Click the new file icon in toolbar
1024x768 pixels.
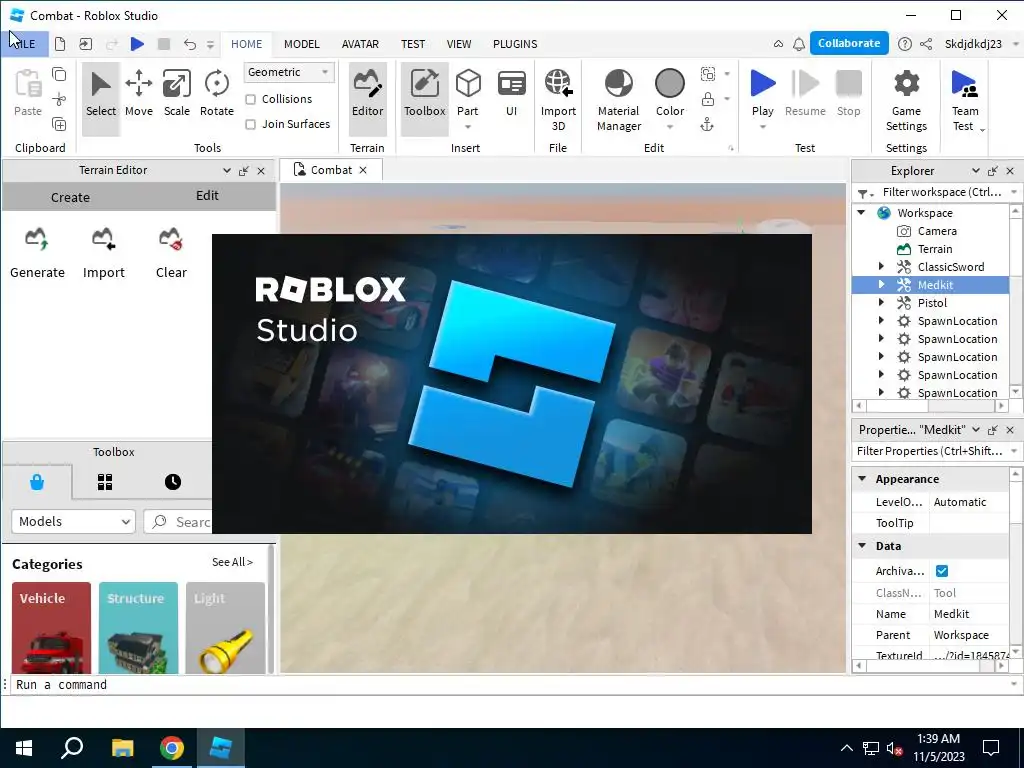(x=60, y=44)
